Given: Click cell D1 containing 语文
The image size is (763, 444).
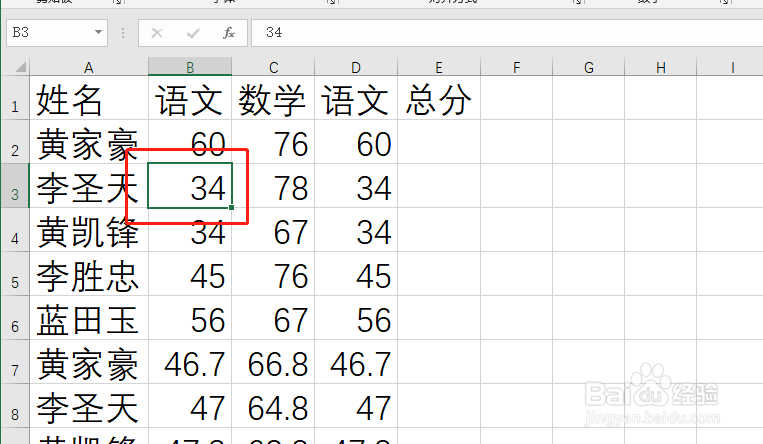Looking at the screenshot, I should [356, 98].
